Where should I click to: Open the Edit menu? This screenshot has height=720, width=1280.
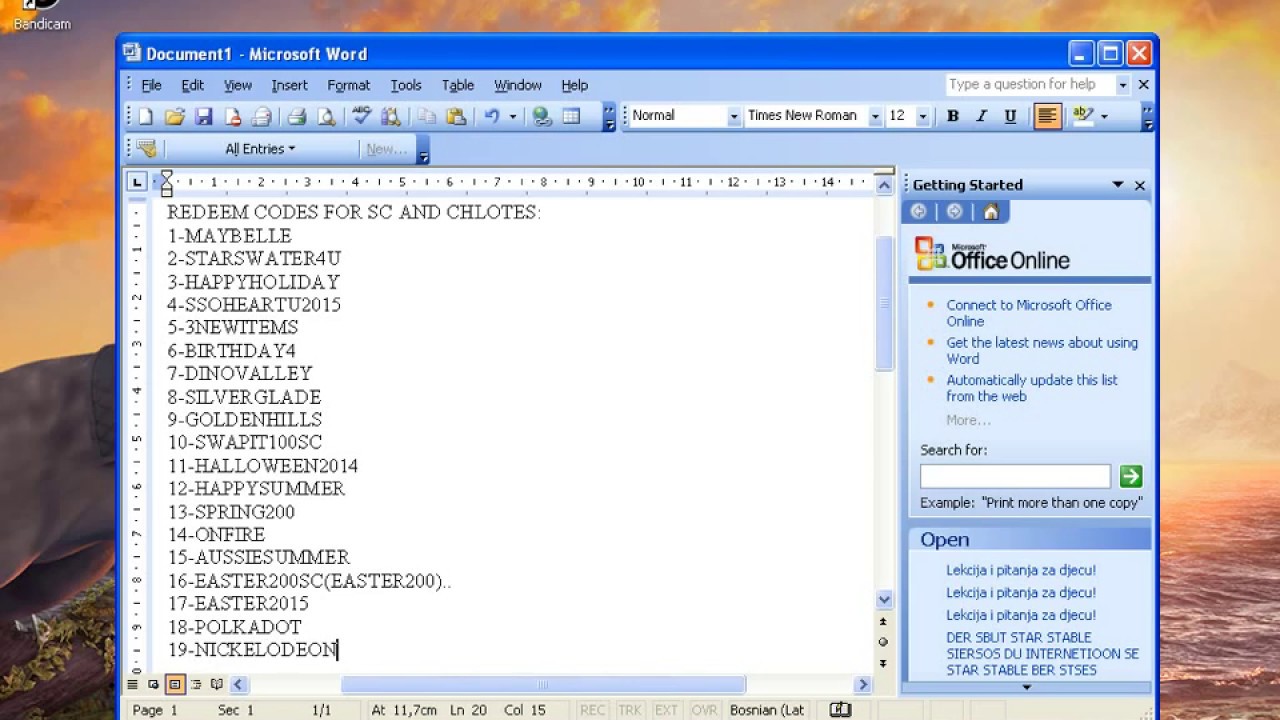(x=192, y=85)
